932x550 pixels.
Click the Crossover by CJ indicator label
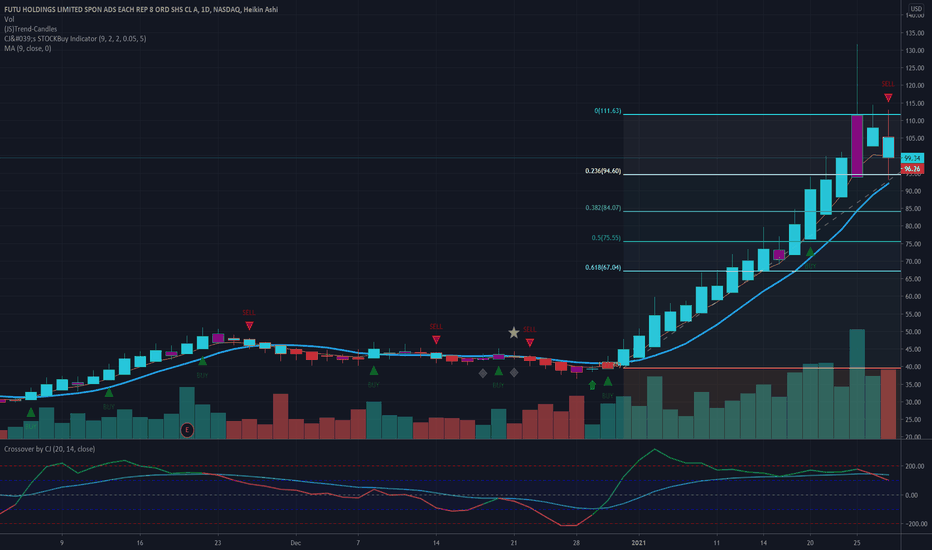click(49, 449)
